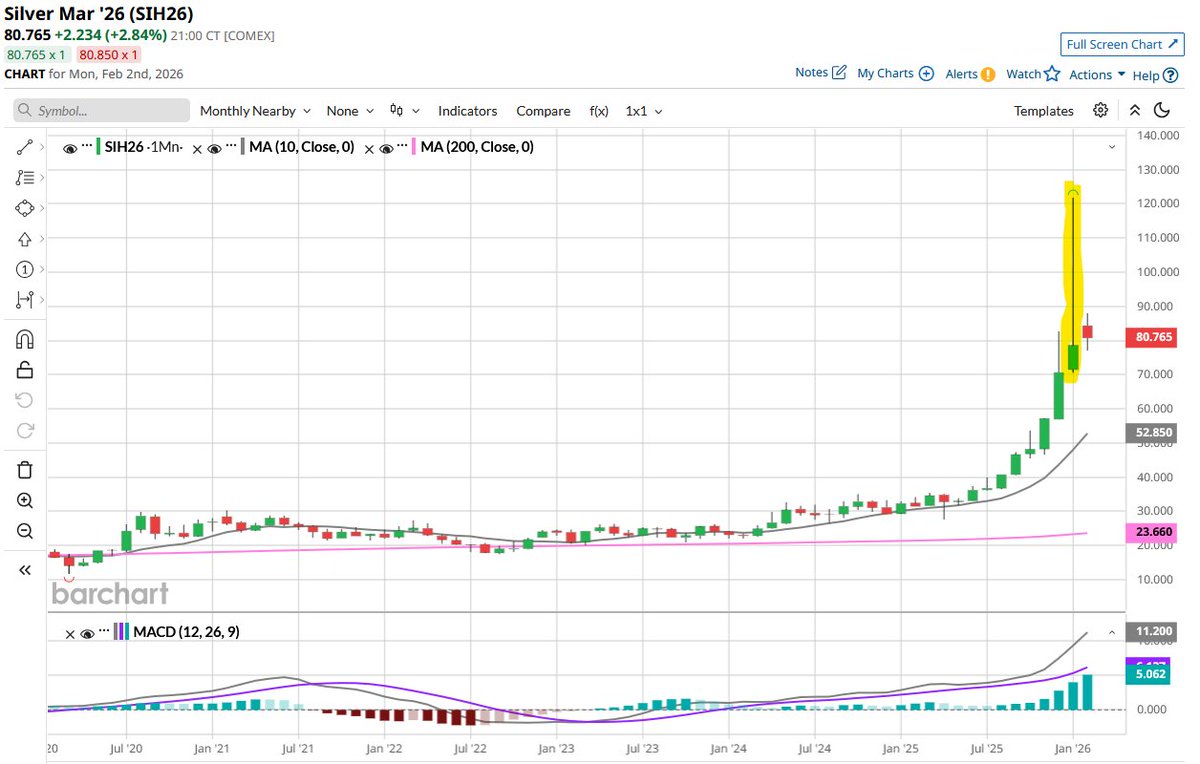
Task: Open the Actions dropdown menu
Action: click(x=1097, y=75)
